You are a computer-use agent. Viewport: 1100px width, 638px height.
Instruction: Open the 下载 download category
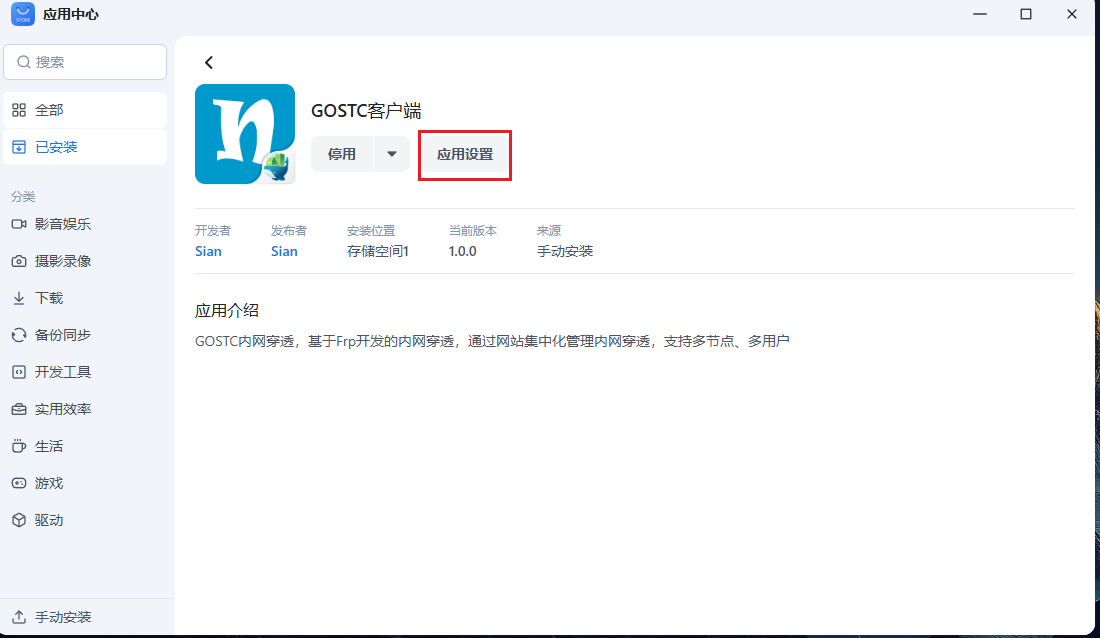click(49, 298)
